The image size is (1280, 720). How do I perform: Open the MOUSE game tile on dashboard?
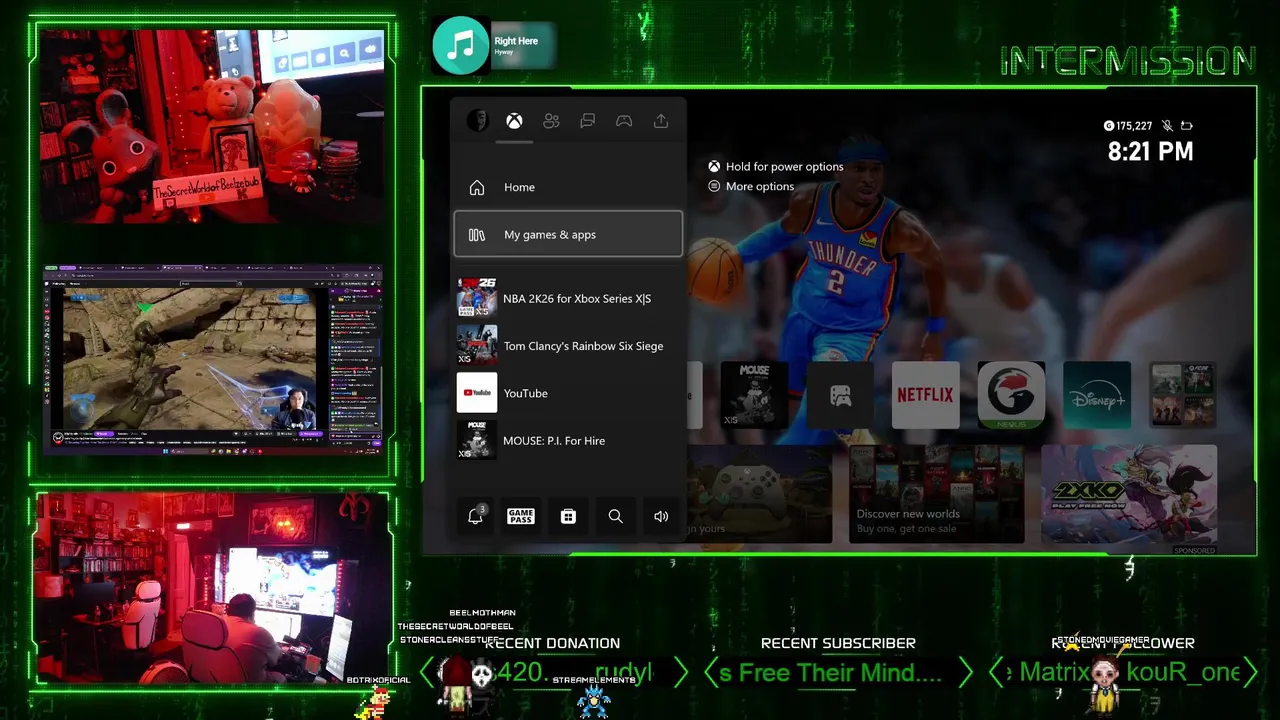[754, 395]
